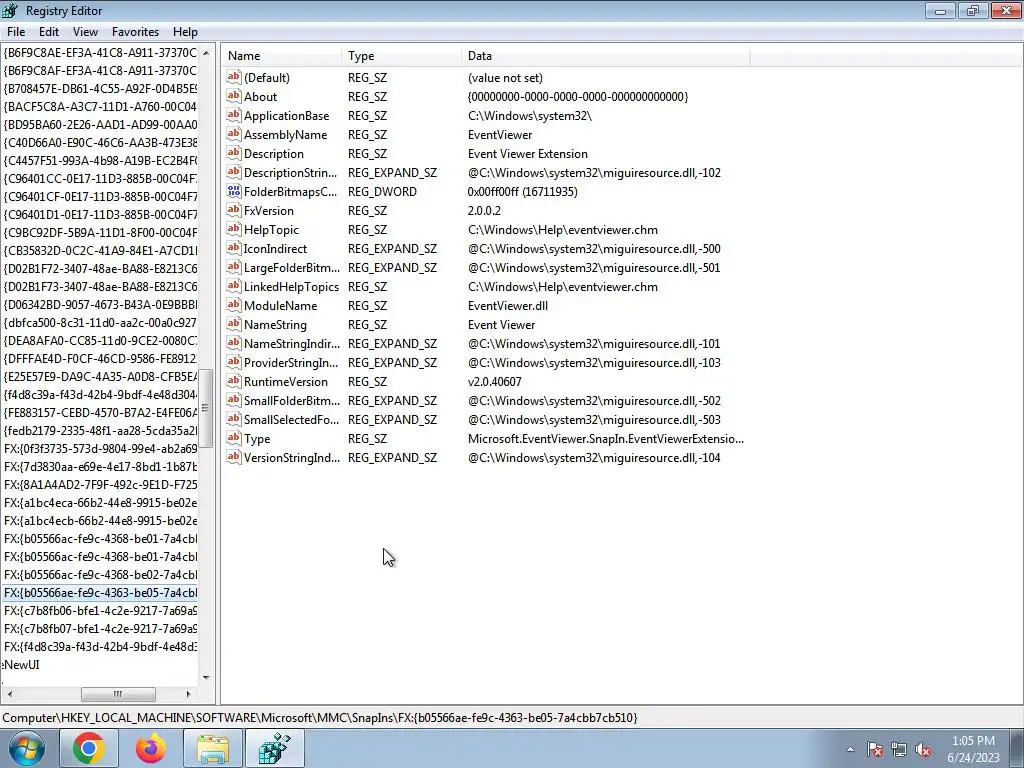Select the FX:{f4d8c39a-f43d-42b4-9bdf-4e48d3 key

(101, 647)
